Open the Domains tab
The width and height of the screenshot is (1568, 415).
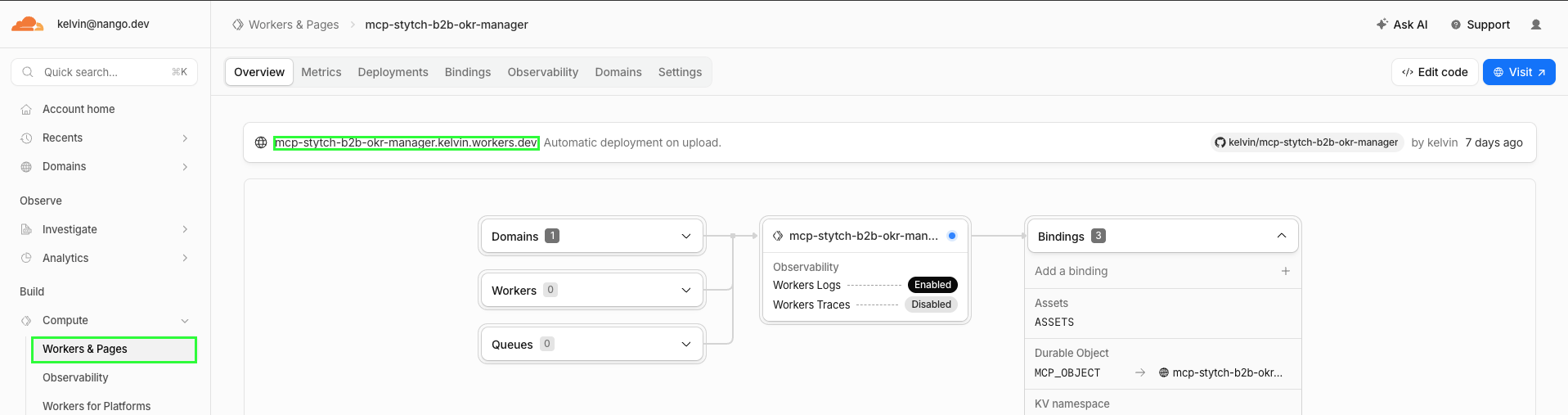(x=618, y=72)
